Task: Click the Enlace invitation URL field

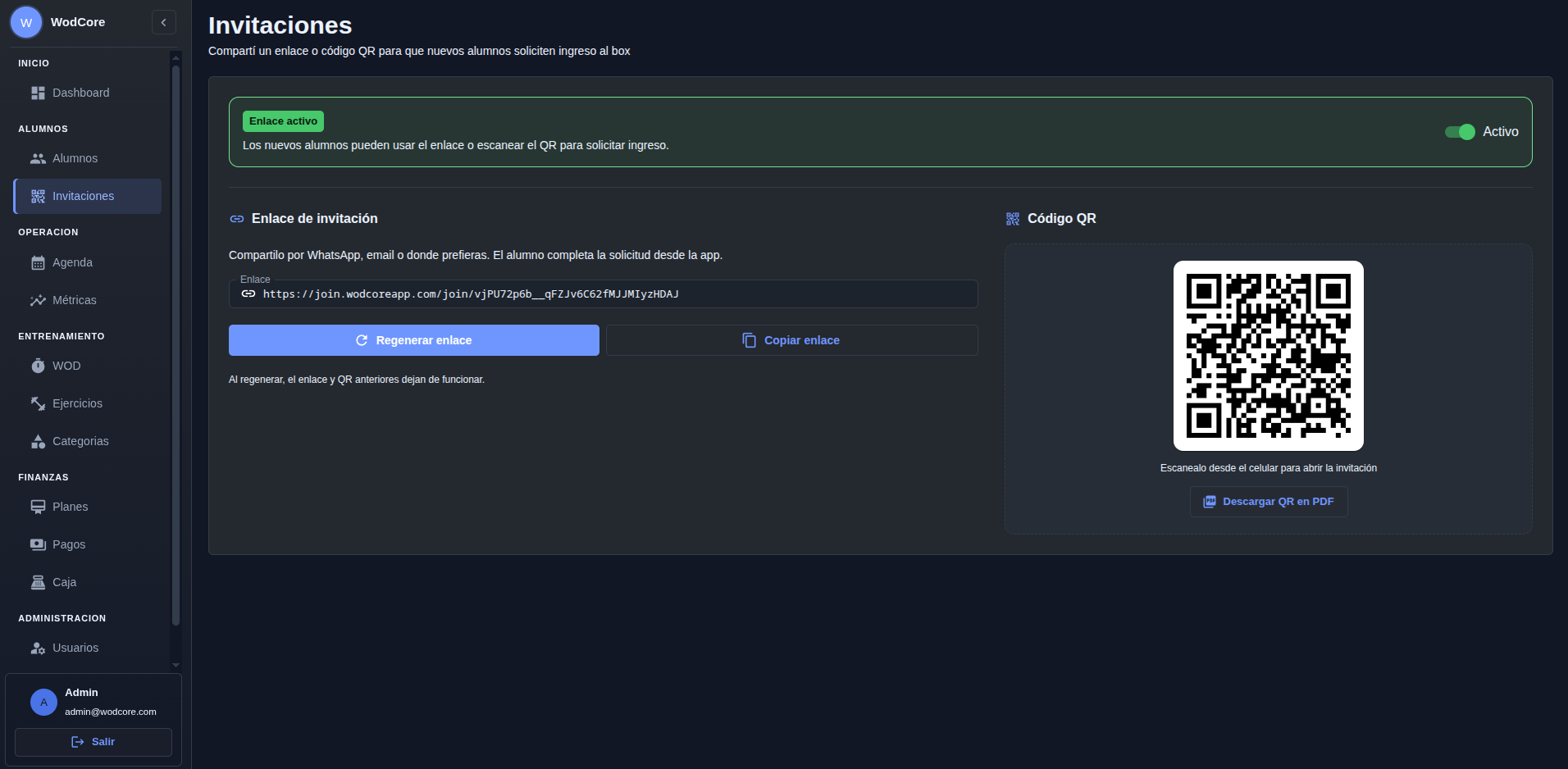Action: (x=603, y=293)
